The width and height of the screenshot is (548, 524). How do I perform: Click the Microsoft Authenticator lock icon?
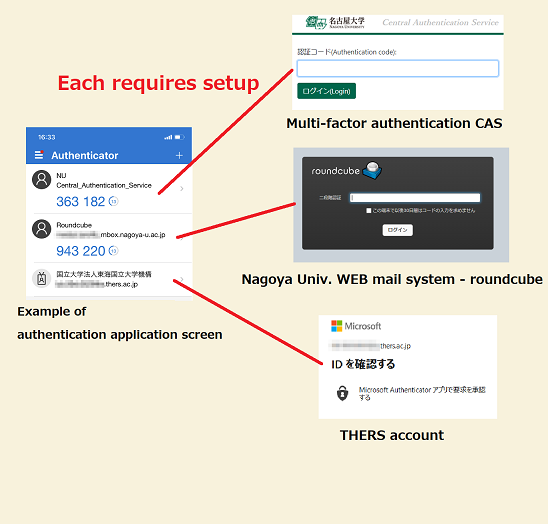(x=342, y=393)
